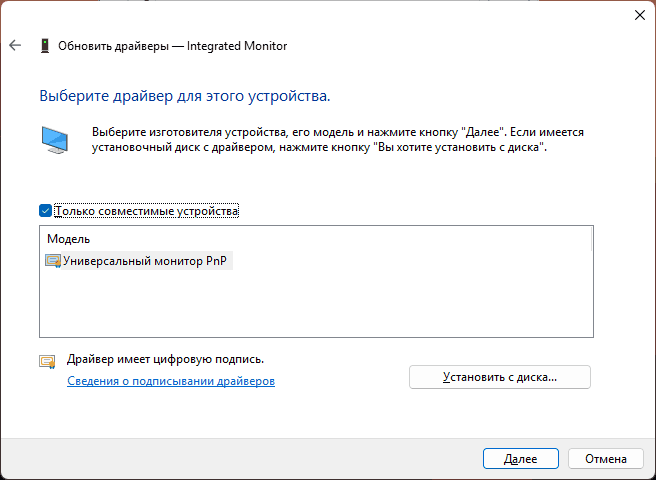Viewport: 656px width, 480px height.
Task: Proceed with the Далее button
Action: [520, 458]
